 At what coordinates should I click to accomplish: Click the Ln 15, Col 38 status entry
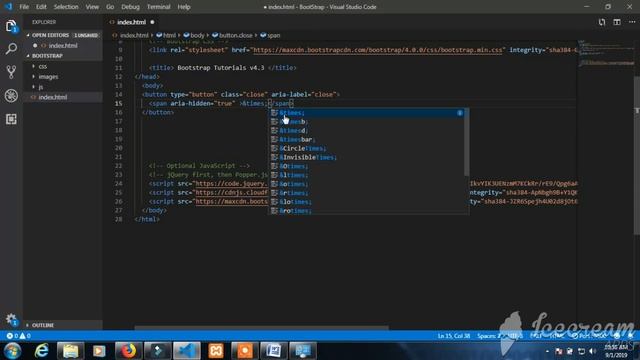coord(453,336)
